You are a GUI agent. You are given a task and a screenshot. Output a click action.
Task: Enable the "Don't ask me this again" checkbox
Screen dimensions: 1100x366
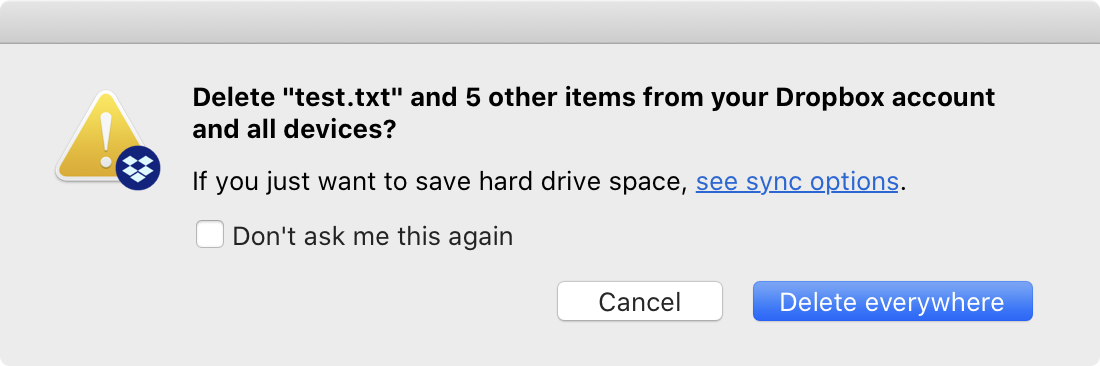click(x=210, y=235)
